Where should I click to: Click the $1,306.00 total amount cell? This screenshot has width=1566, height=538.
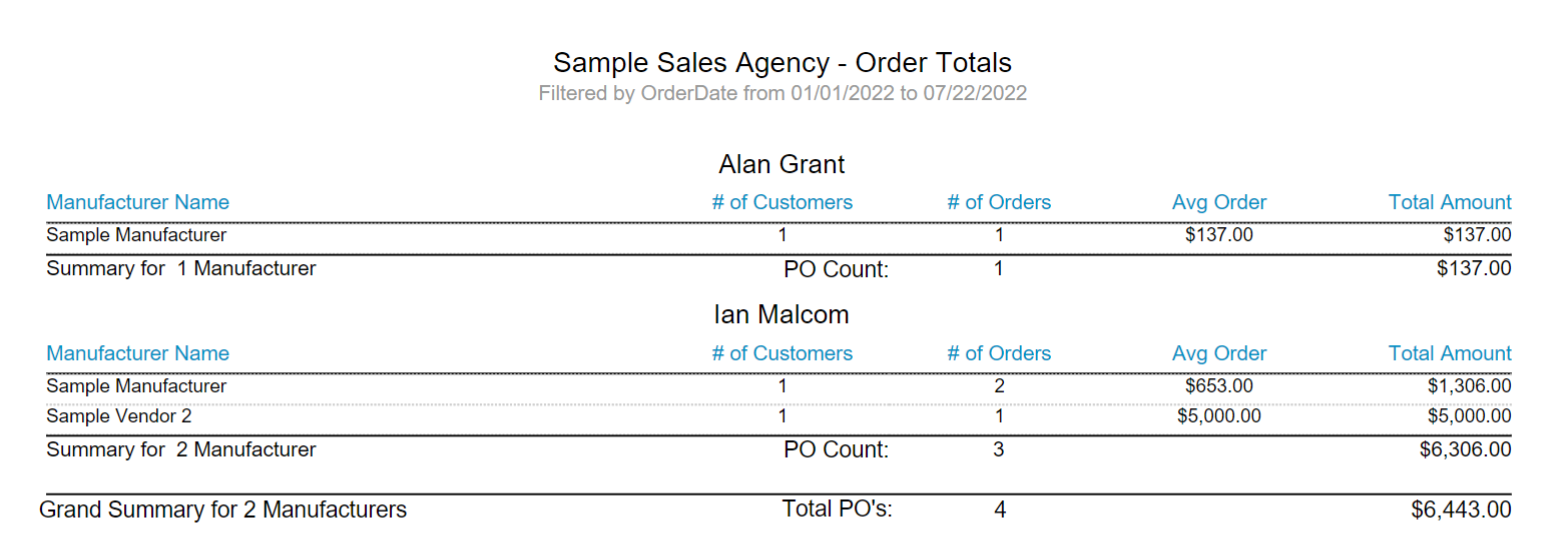[1469, 385]
